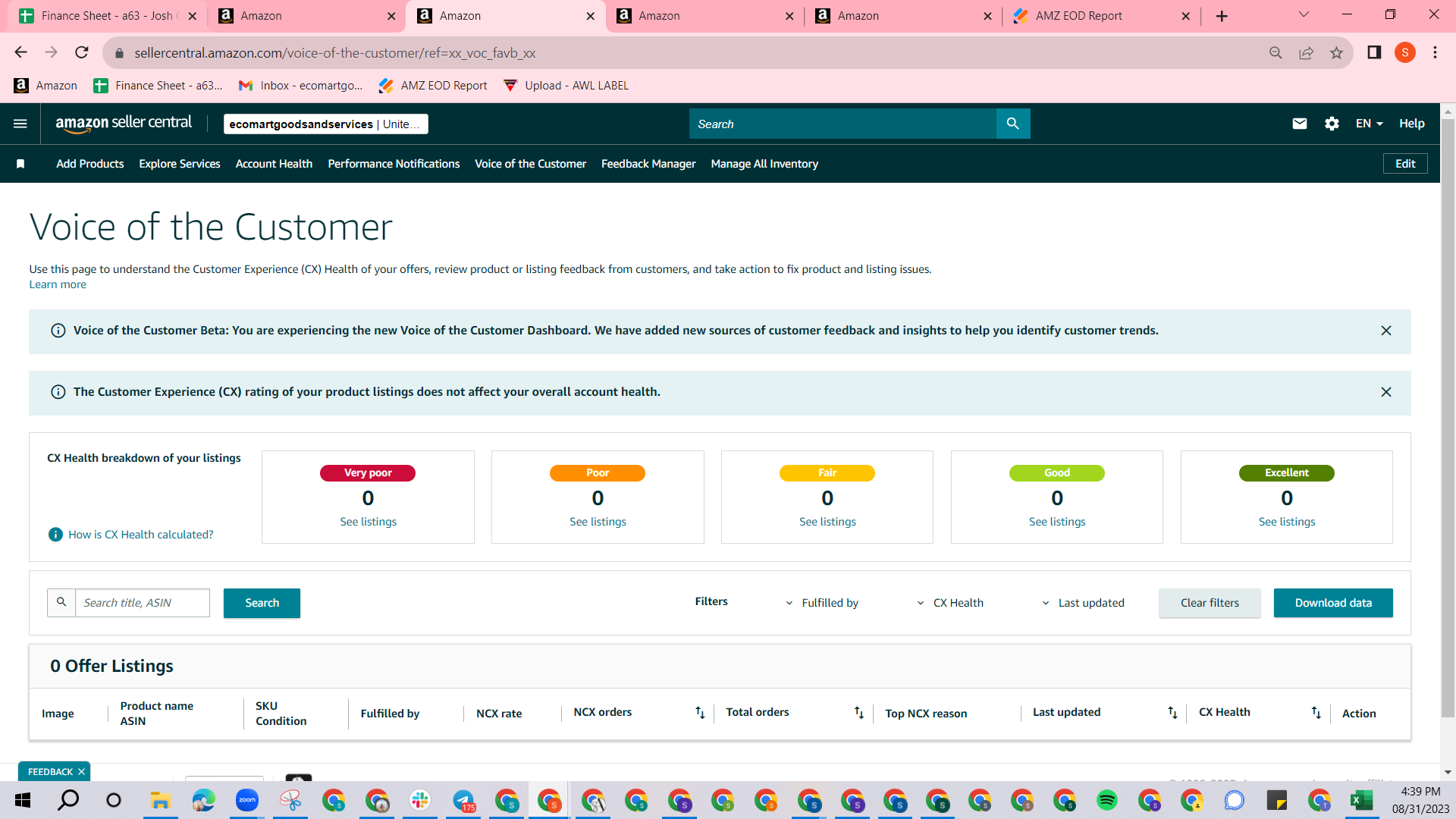1456x819 pixels.
Task: Click Clear filters button
Action: coord(1210,603)
